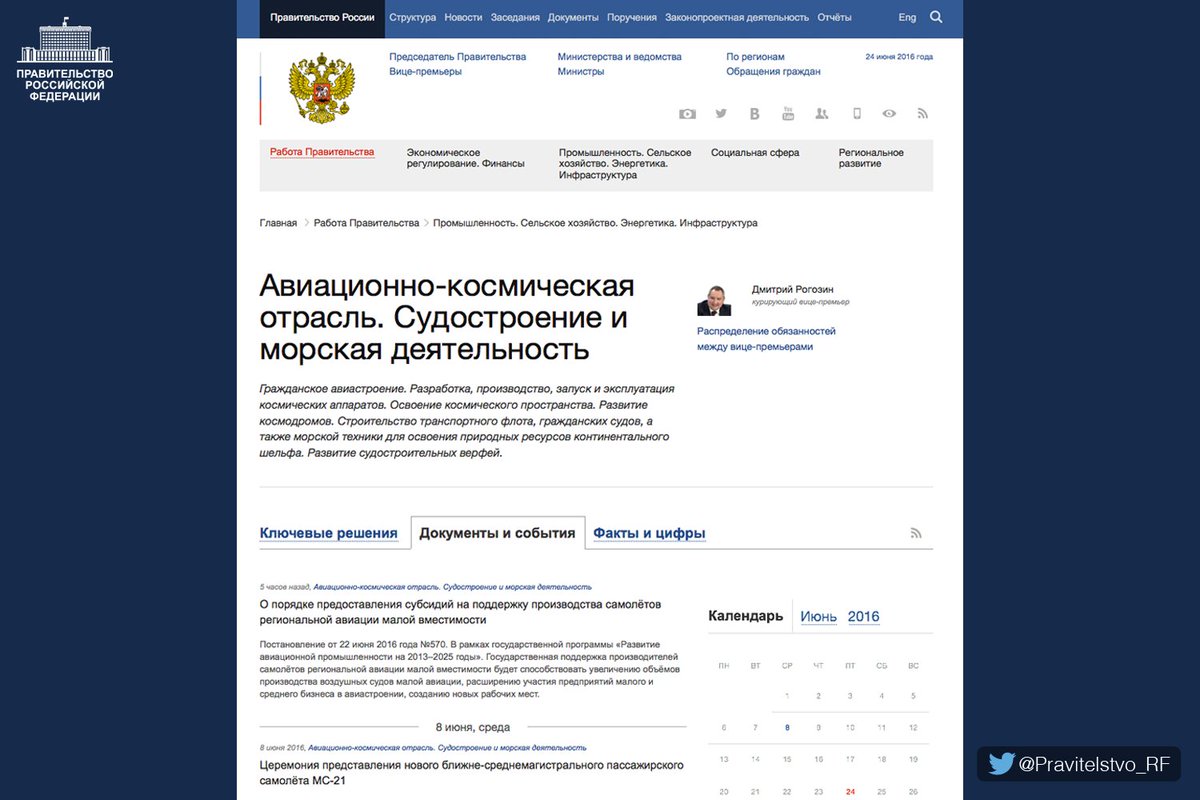The height and width of the screenshot is (800, 1200).
Task: Follow the Председатель Правительства link
Action: (x=458, y=57)
